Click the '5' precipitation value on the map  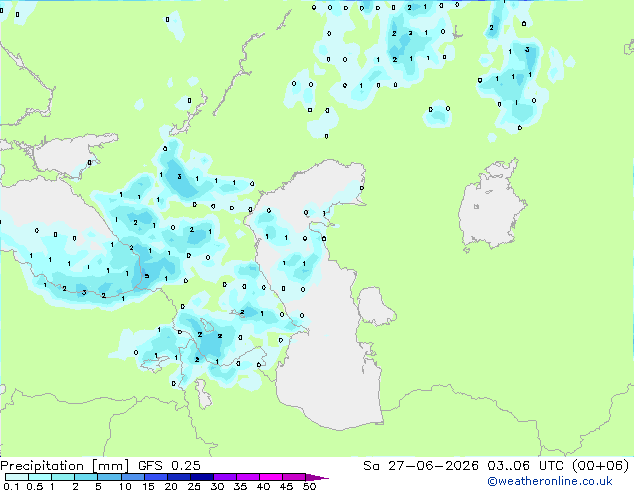click(x=147, y=276)
